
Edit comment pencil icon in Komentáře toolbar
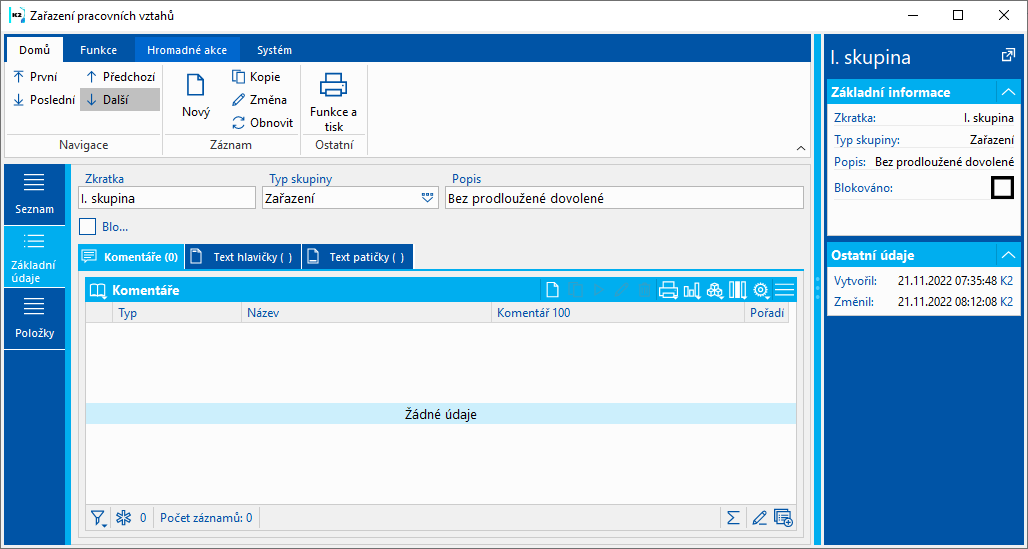620,290
